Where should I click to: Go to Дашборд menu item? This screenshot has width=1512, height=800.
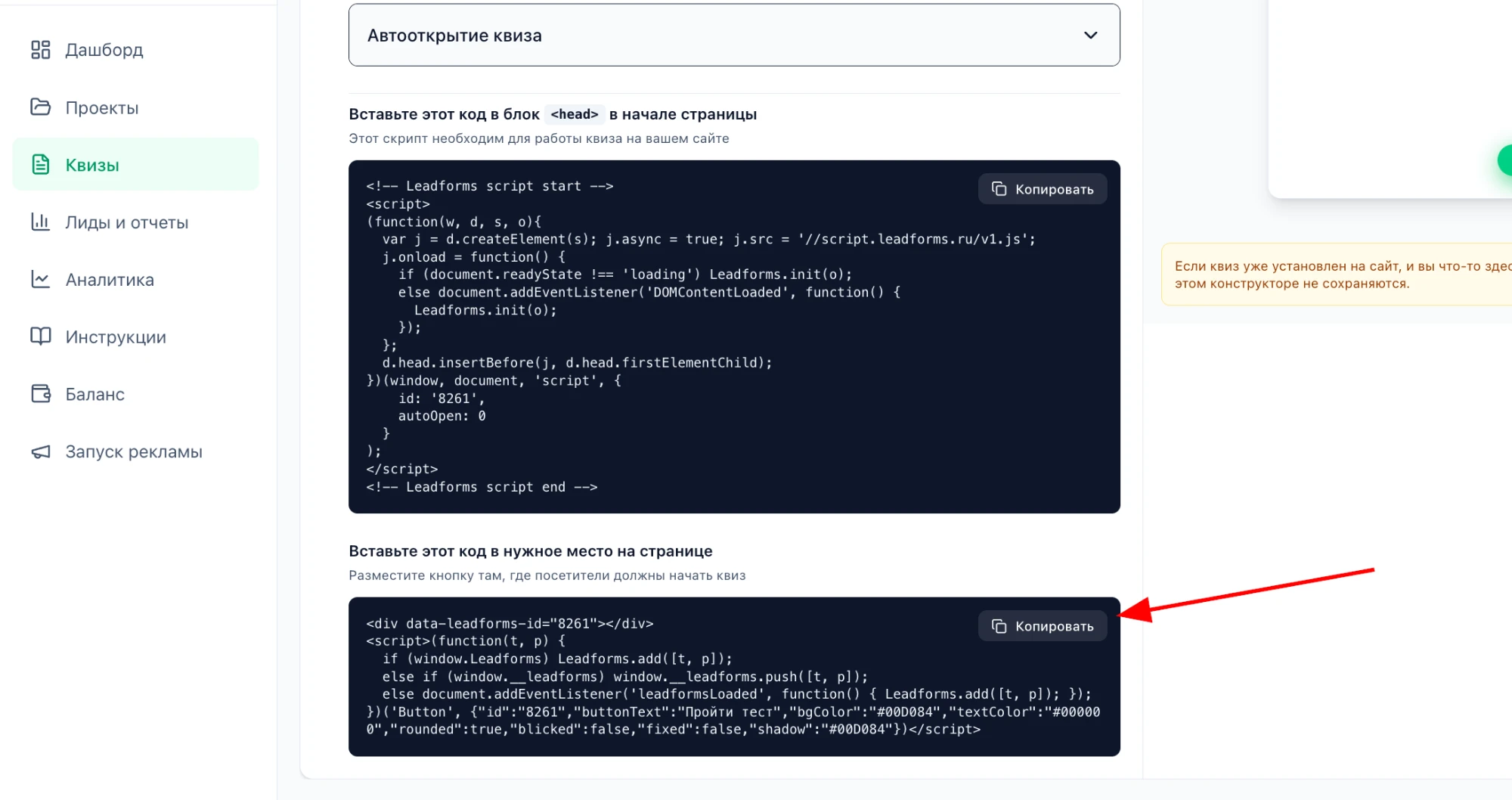point(136,50)
